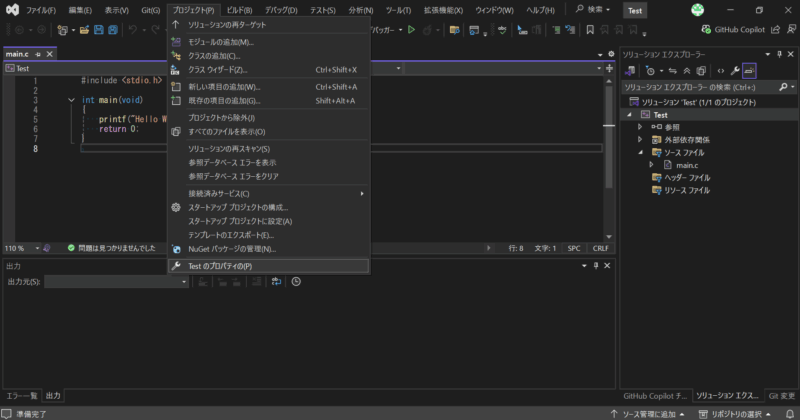Click the clock icon in Output toolbar
Image resolution: width=800 pixels, height=420 pixels.
coord(296,282)
